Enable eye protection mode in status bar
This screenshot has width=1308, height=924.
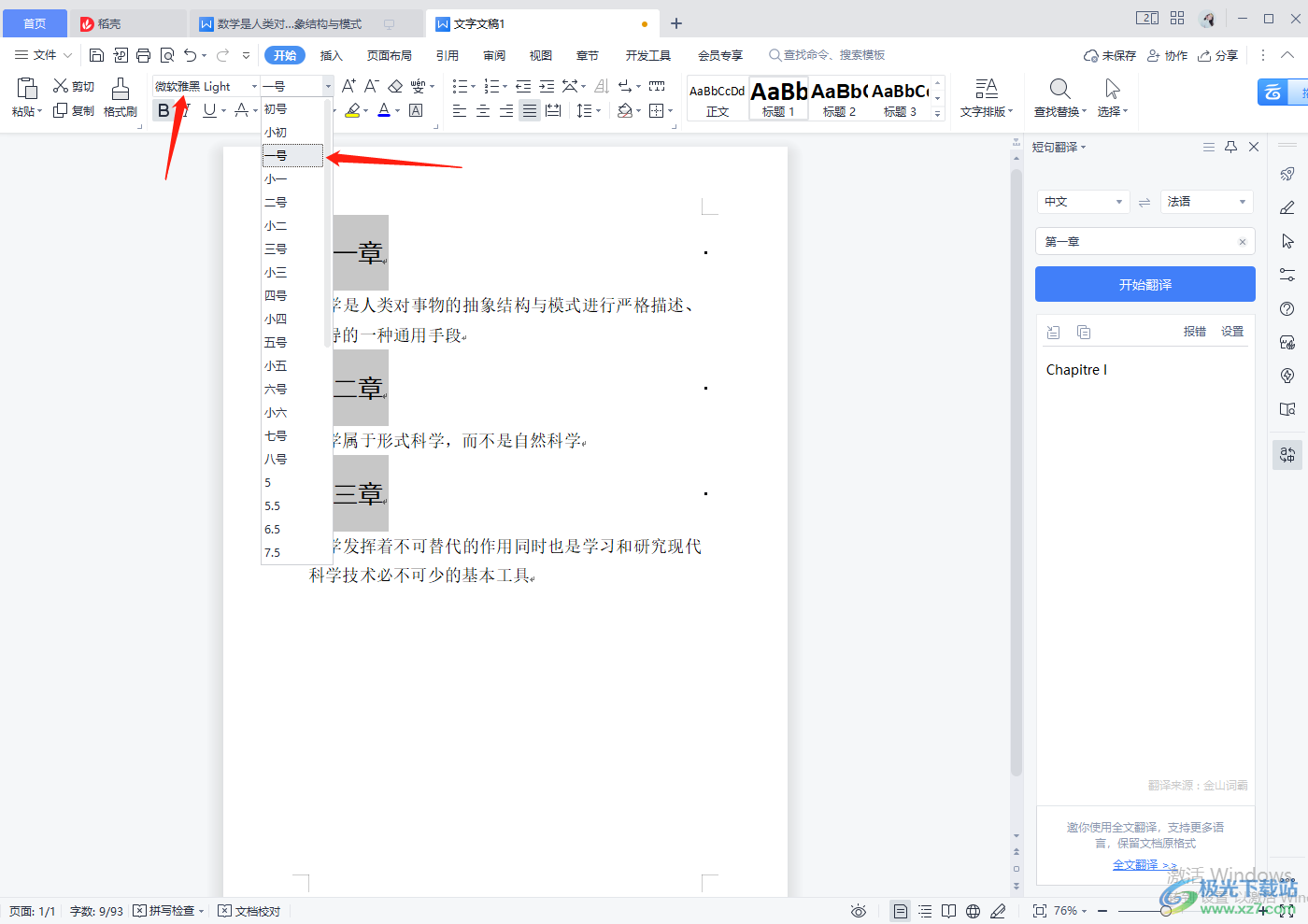[x=859, y=911]
